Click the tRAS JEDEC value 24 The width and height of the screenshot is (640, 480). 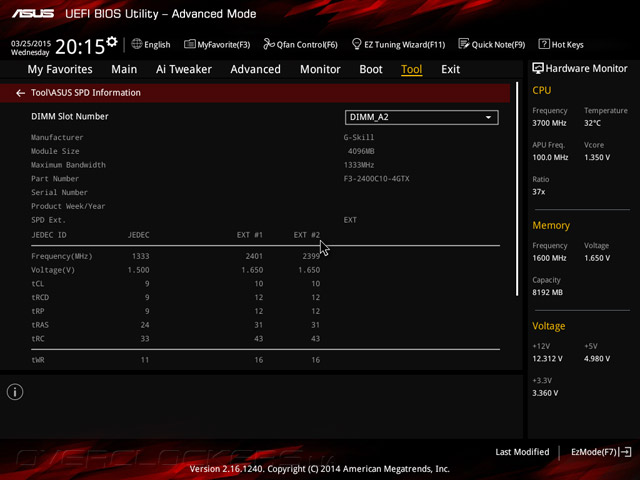pos(145,325)
